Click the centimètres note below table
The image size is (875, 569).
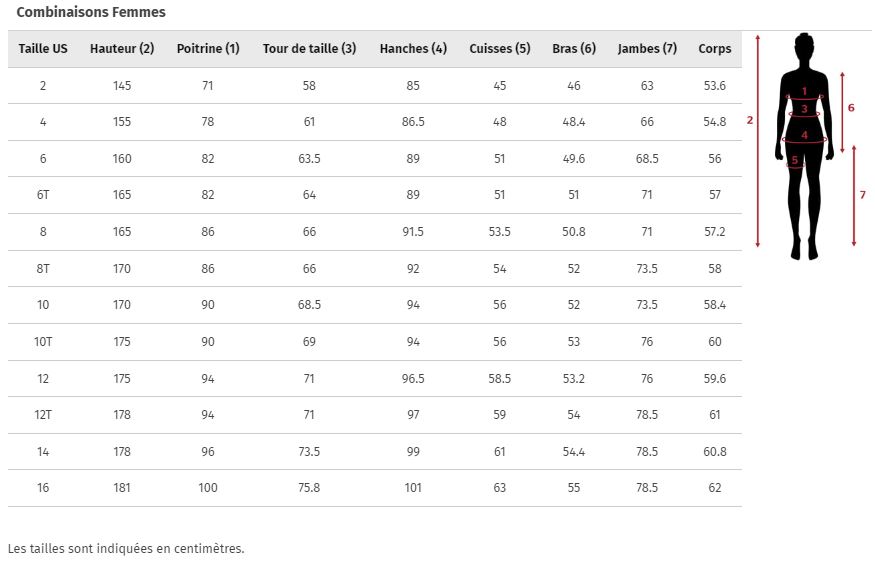126,548
